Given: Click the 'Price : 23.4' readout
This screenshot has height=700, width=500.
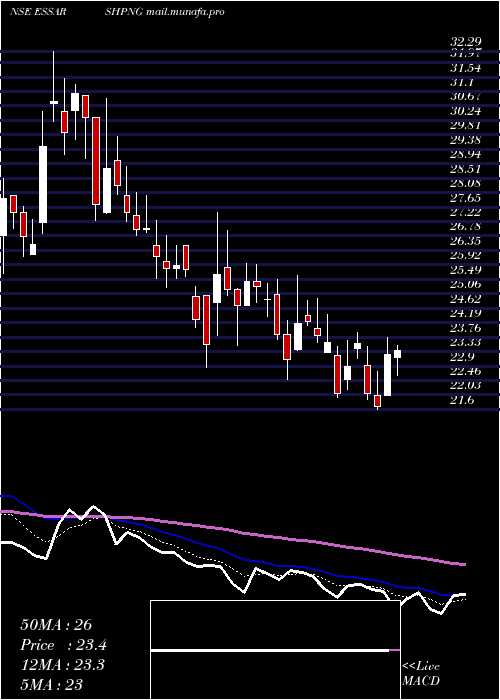Looking at the screenshot, I should [x=63, y=645].
